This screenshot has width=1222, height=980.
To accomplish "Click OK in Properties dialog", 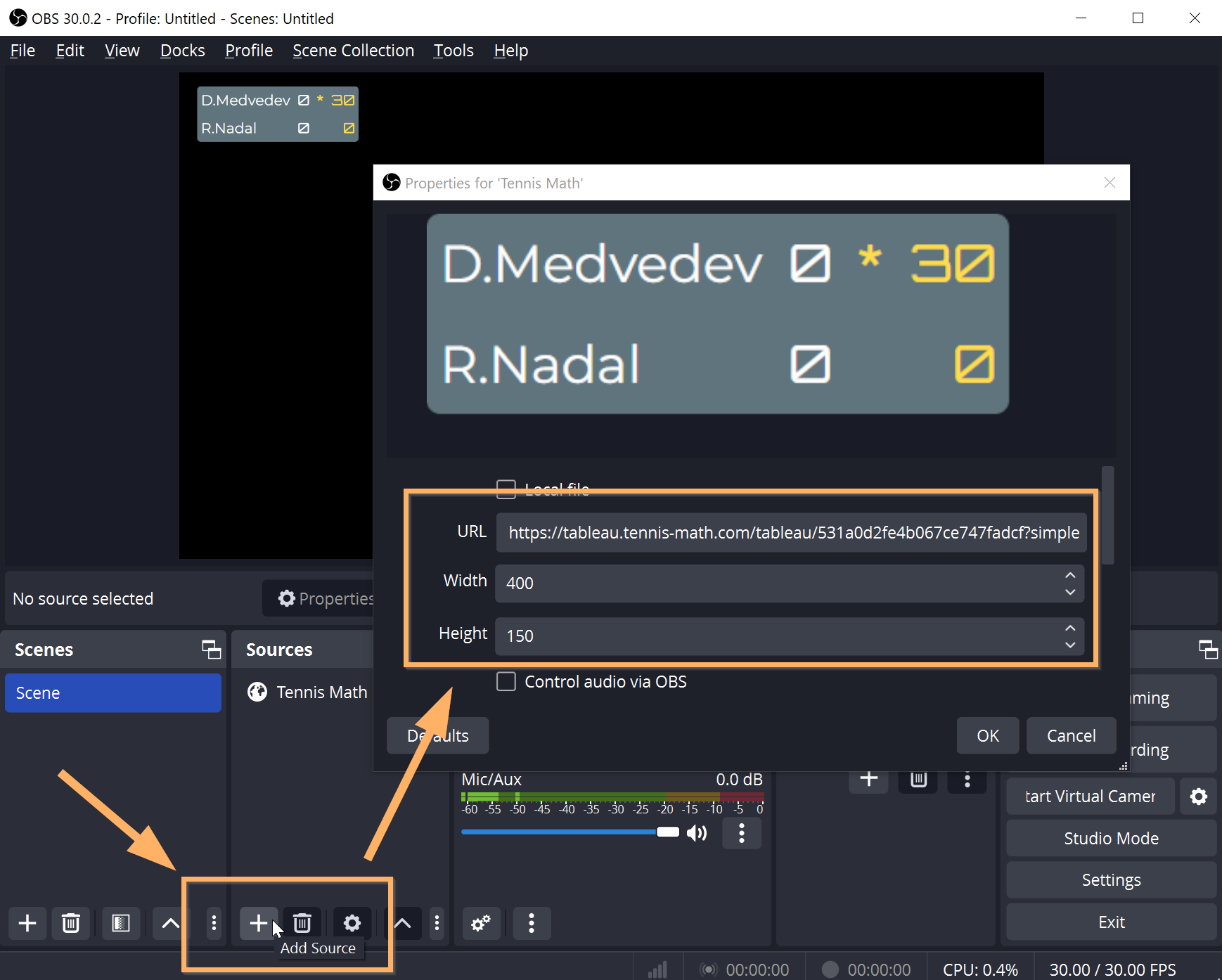I will [x=987, y=735].
